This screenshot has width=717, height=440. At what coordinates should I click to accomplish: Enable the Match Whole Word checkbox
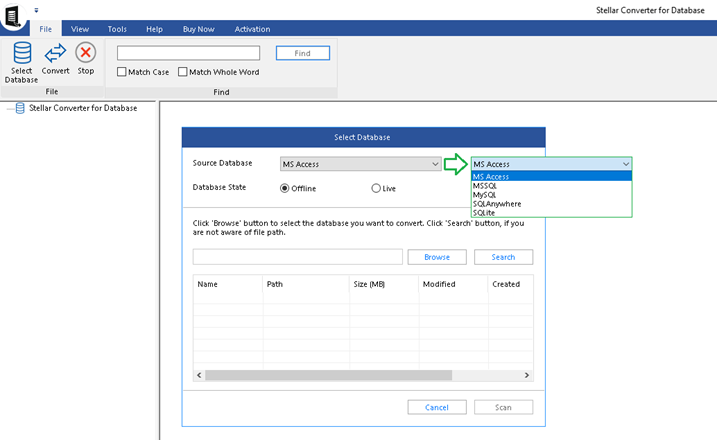(182, 72)
